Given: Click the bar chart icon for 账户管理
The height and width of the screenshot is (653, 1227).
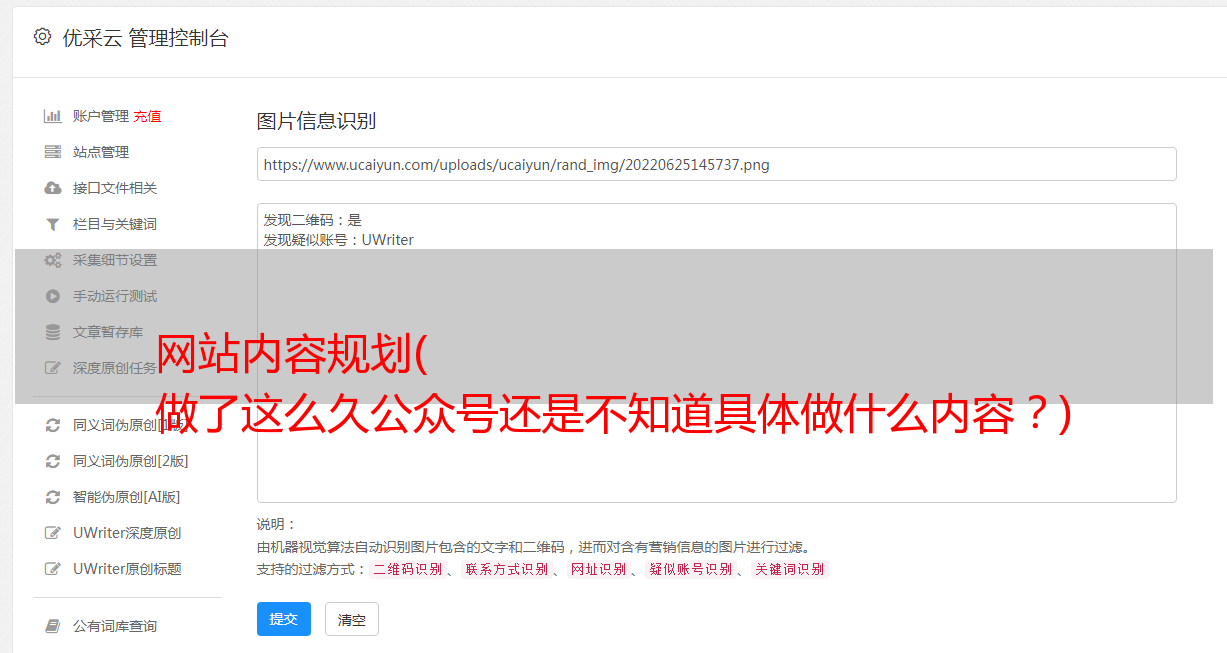Looking at the screenshot, I should click(x=53, y=116).
